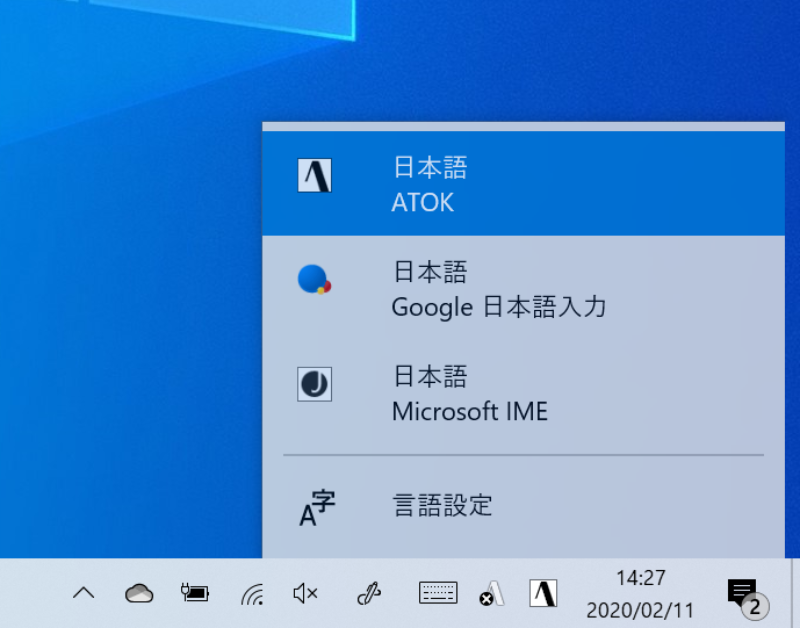Click Show desktop strip at taskbar edge
Image resolution: width=800 pixels, height=628 pixels.
pos(795,593)
